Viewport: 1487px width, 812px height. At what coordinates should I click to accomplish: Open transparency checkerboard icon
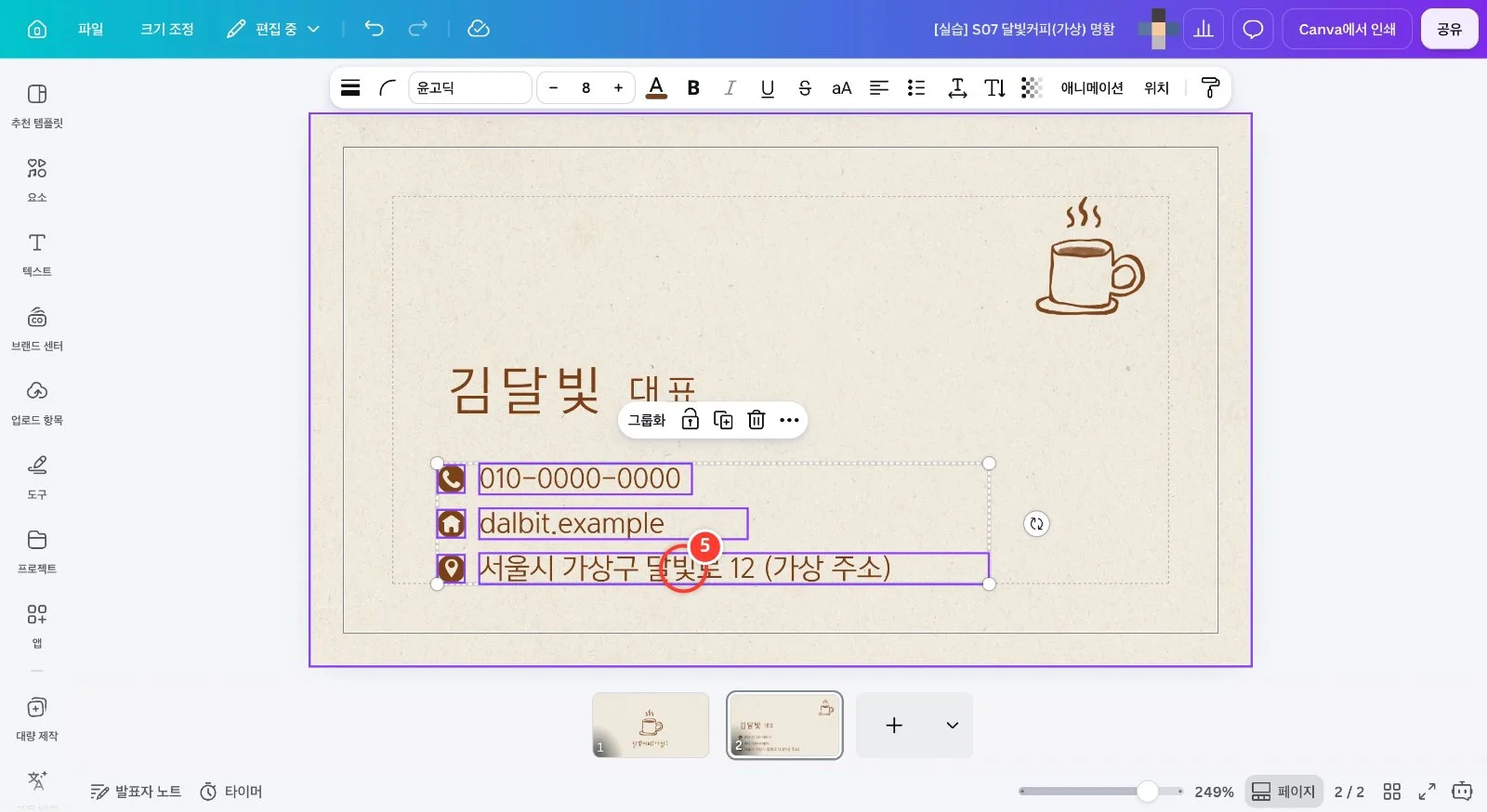click(1032, 87)
